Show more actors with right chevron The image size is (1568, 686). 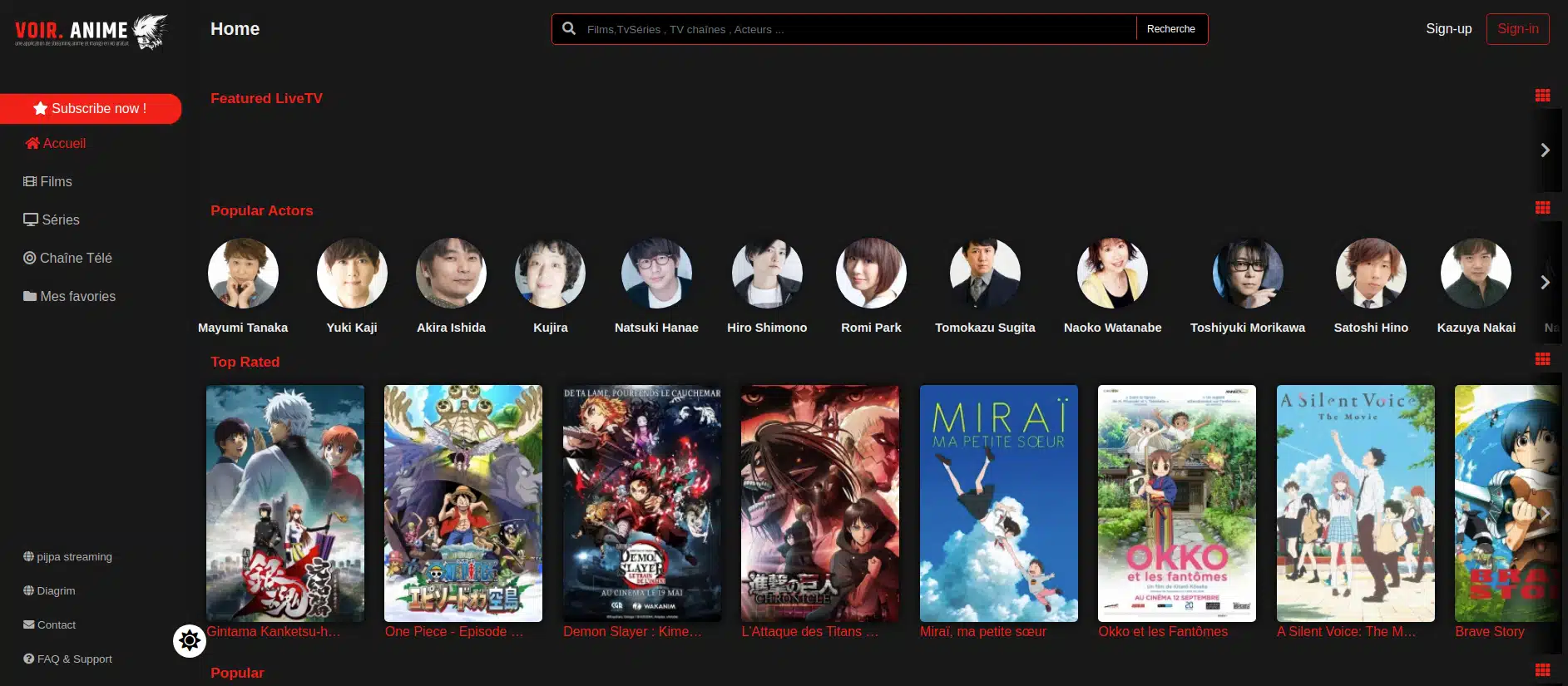point(1545,282)
